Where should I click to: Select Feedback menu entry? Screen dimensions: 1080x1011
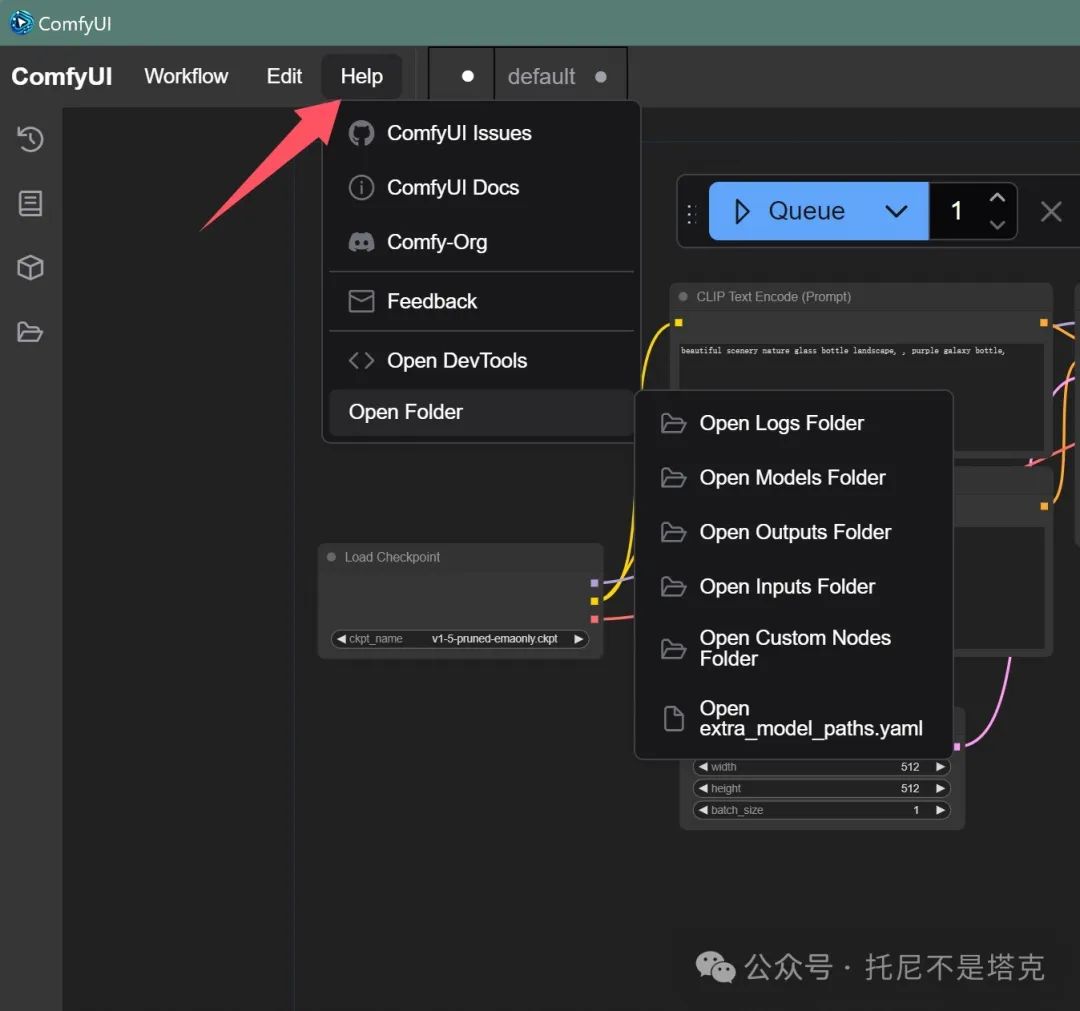point(481,301)
